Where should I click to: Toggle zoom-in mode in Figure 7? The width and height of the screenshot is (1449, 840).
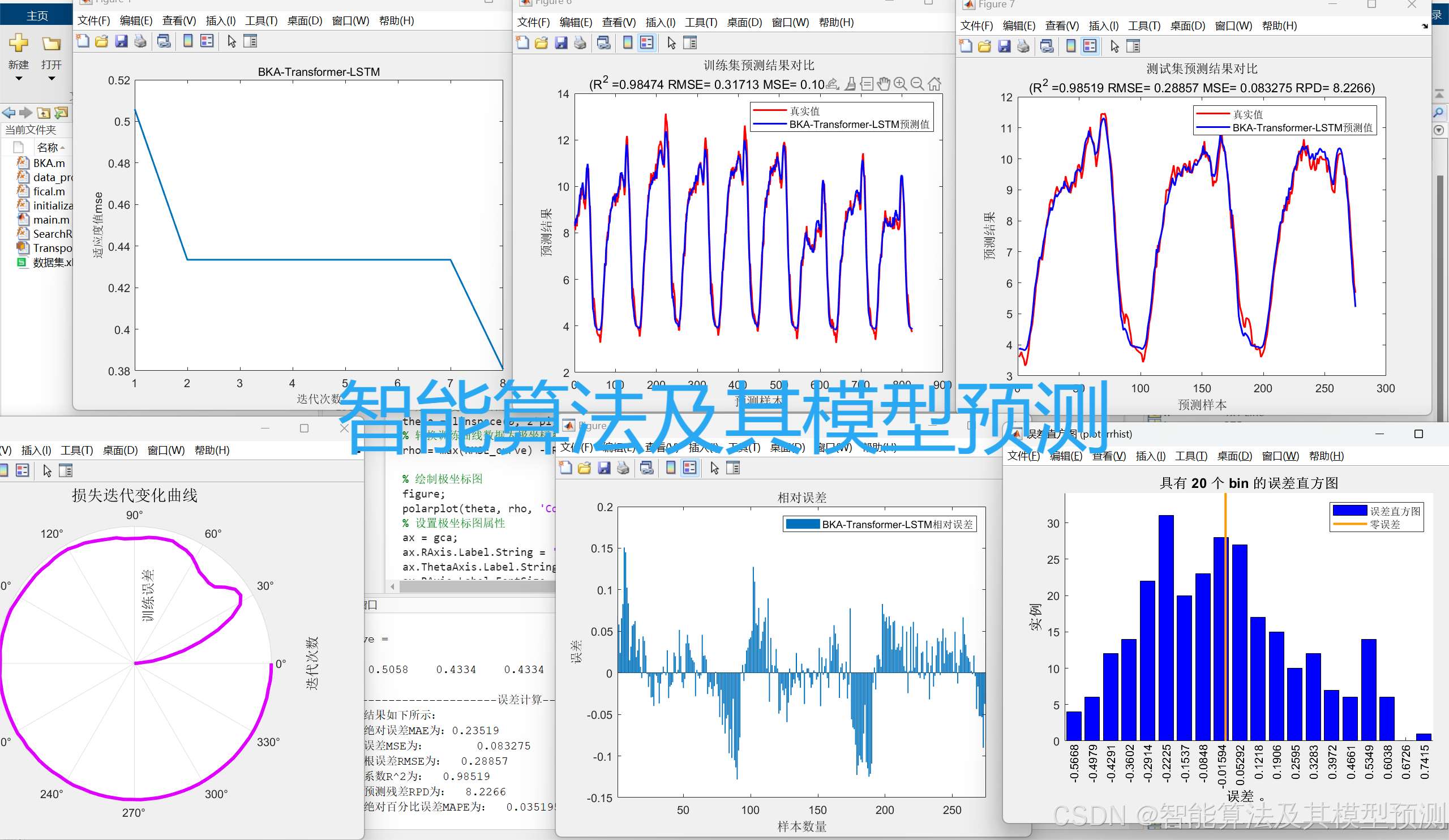pyautogui.click(x=899, y=84)
